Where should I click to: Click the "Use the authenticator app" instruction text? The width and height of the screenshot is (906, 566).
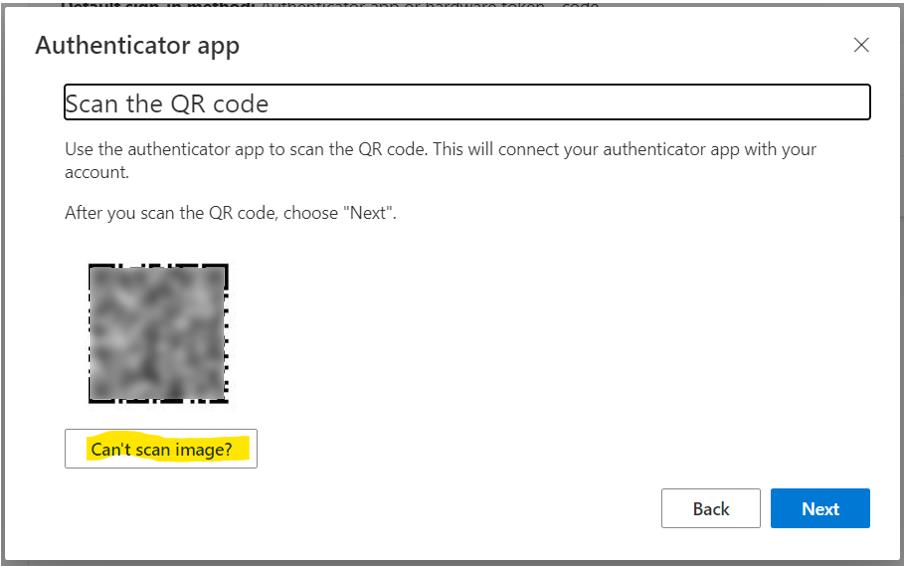click(440, 160)
